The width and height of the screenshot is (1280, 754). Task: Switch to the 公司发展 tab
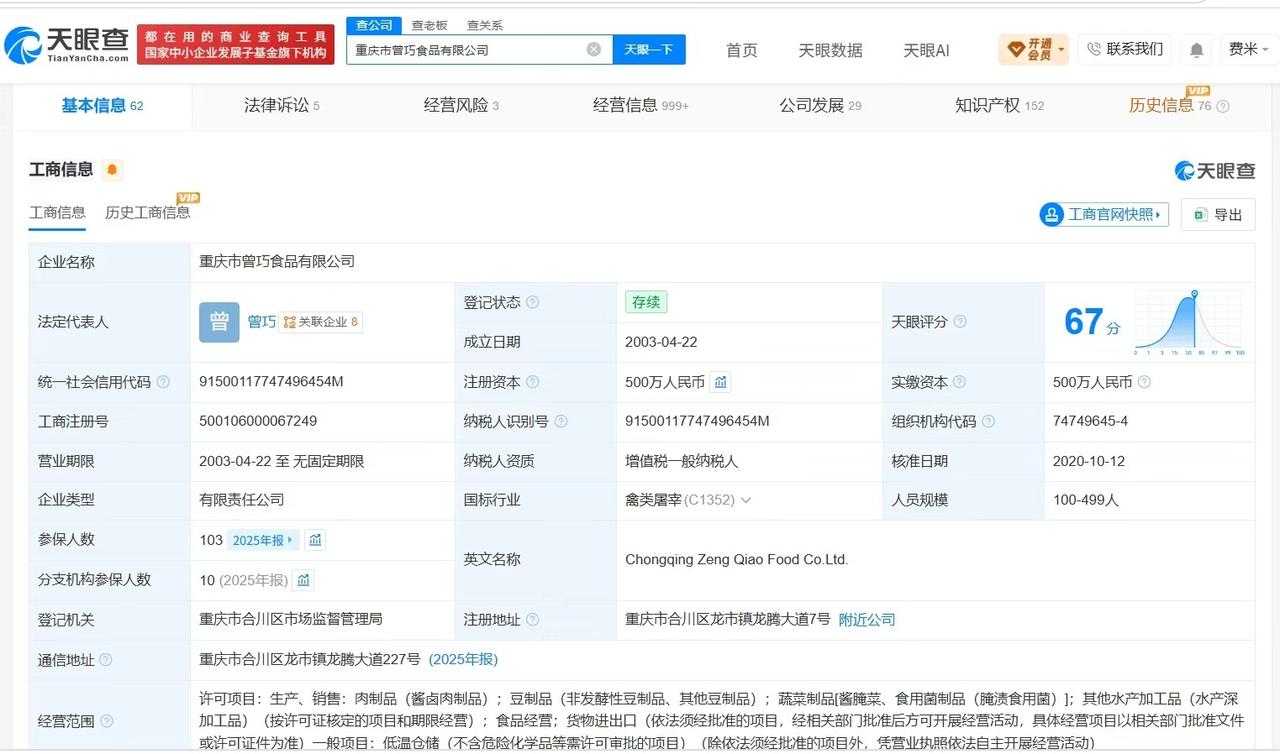[820, 105]
